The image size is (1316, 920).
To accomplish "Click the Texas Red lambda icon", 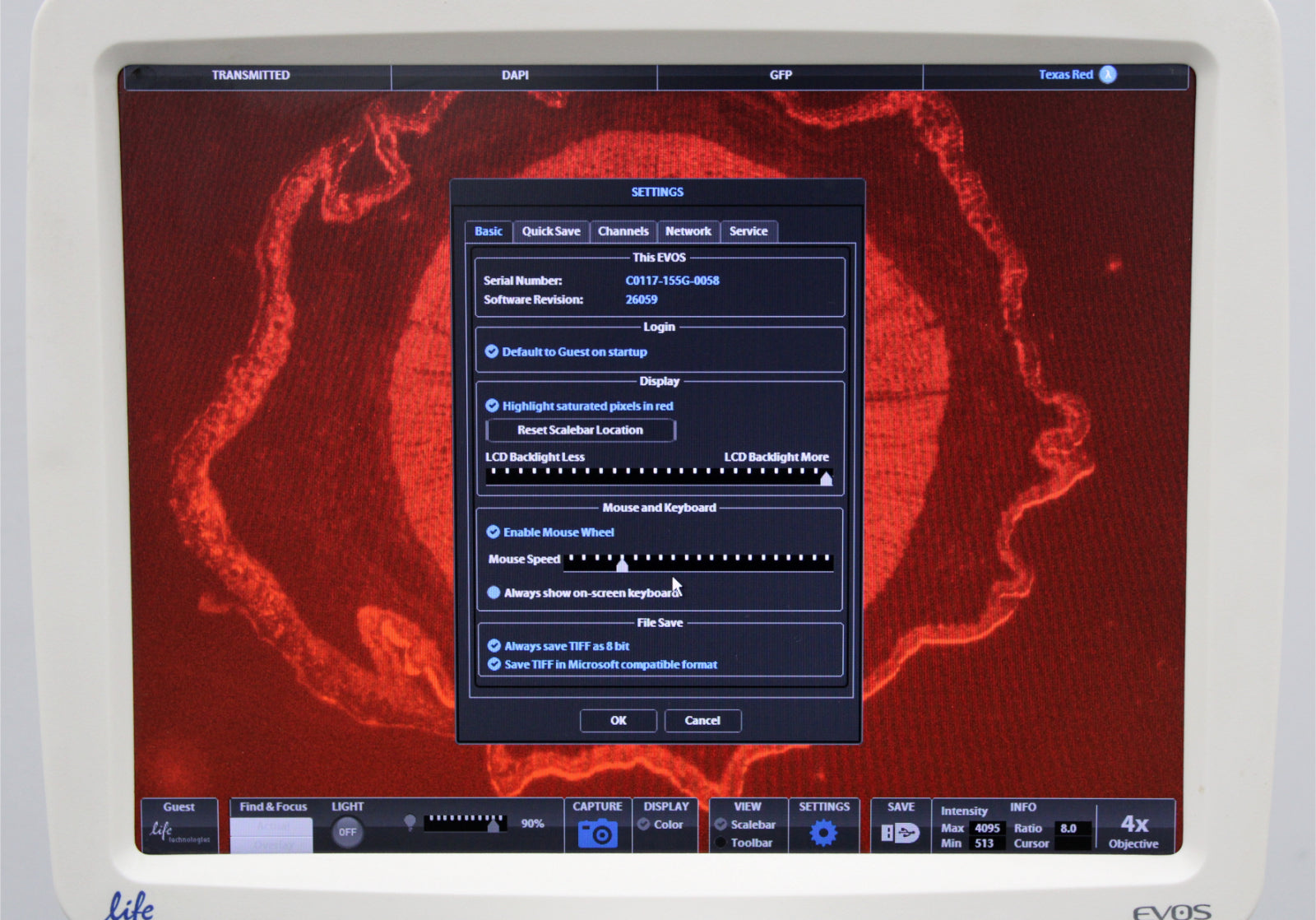I will pyautogui.click(x=1108, y=75).
